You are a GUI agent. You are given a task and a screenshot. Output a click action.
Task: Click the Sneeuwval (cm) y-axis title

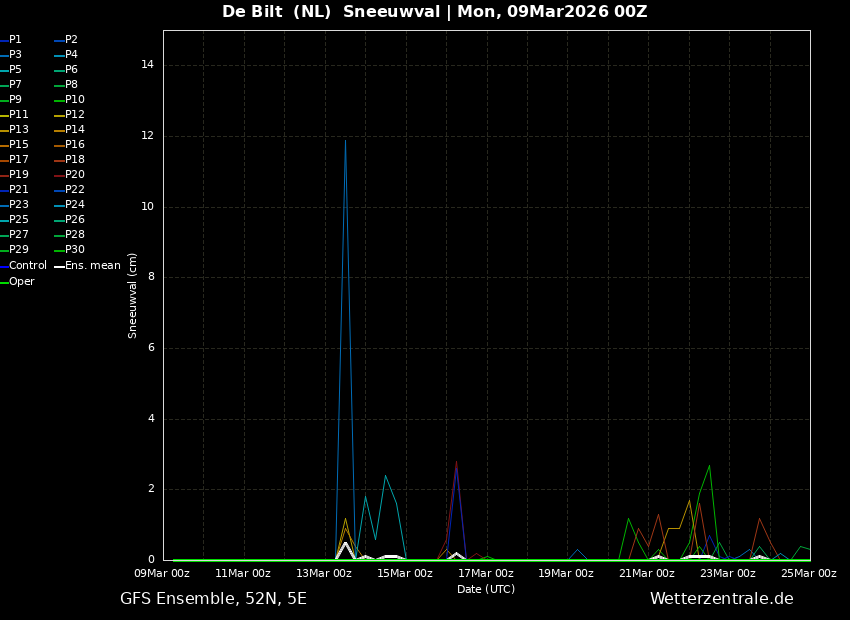pos(133,295)
